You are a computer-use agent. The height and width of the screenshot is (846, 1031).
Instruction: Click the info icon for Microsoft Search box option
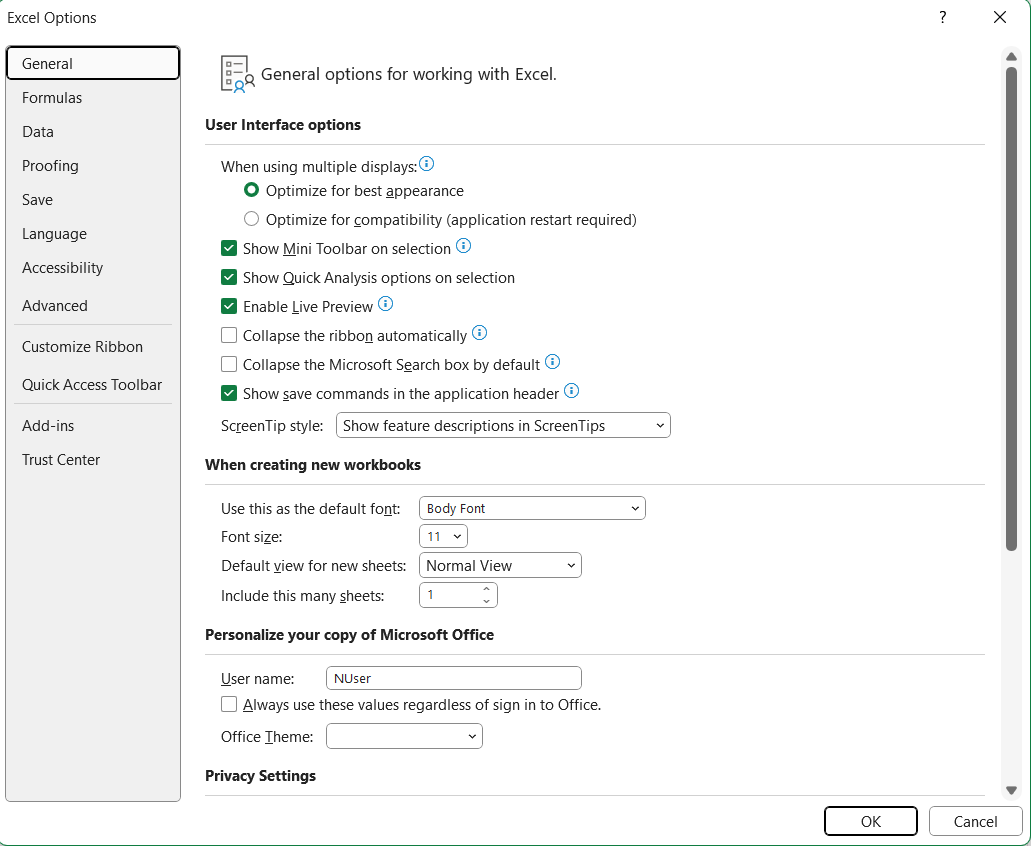(552, 362)
